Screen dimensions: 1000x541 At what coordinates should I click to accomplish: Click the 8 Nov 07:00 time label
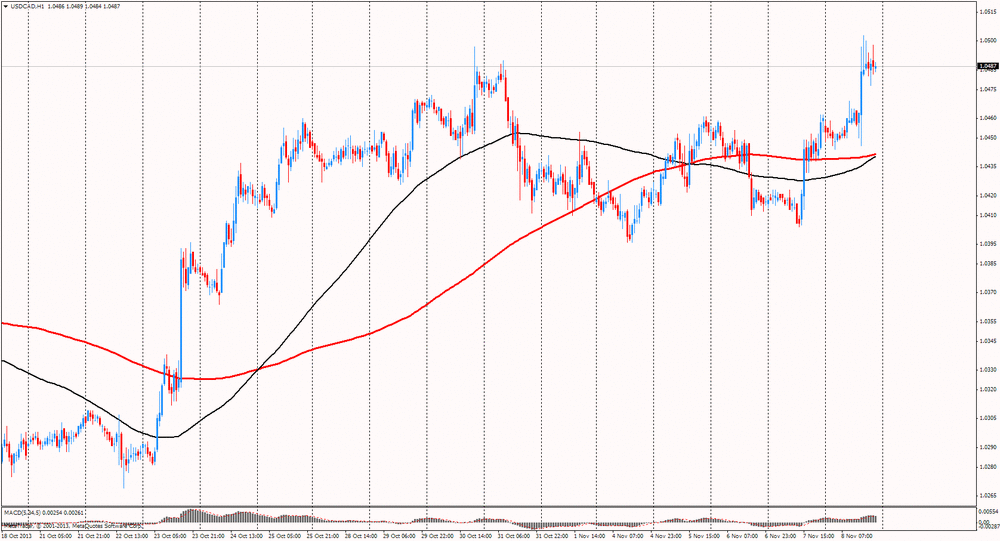click(858, 536)
